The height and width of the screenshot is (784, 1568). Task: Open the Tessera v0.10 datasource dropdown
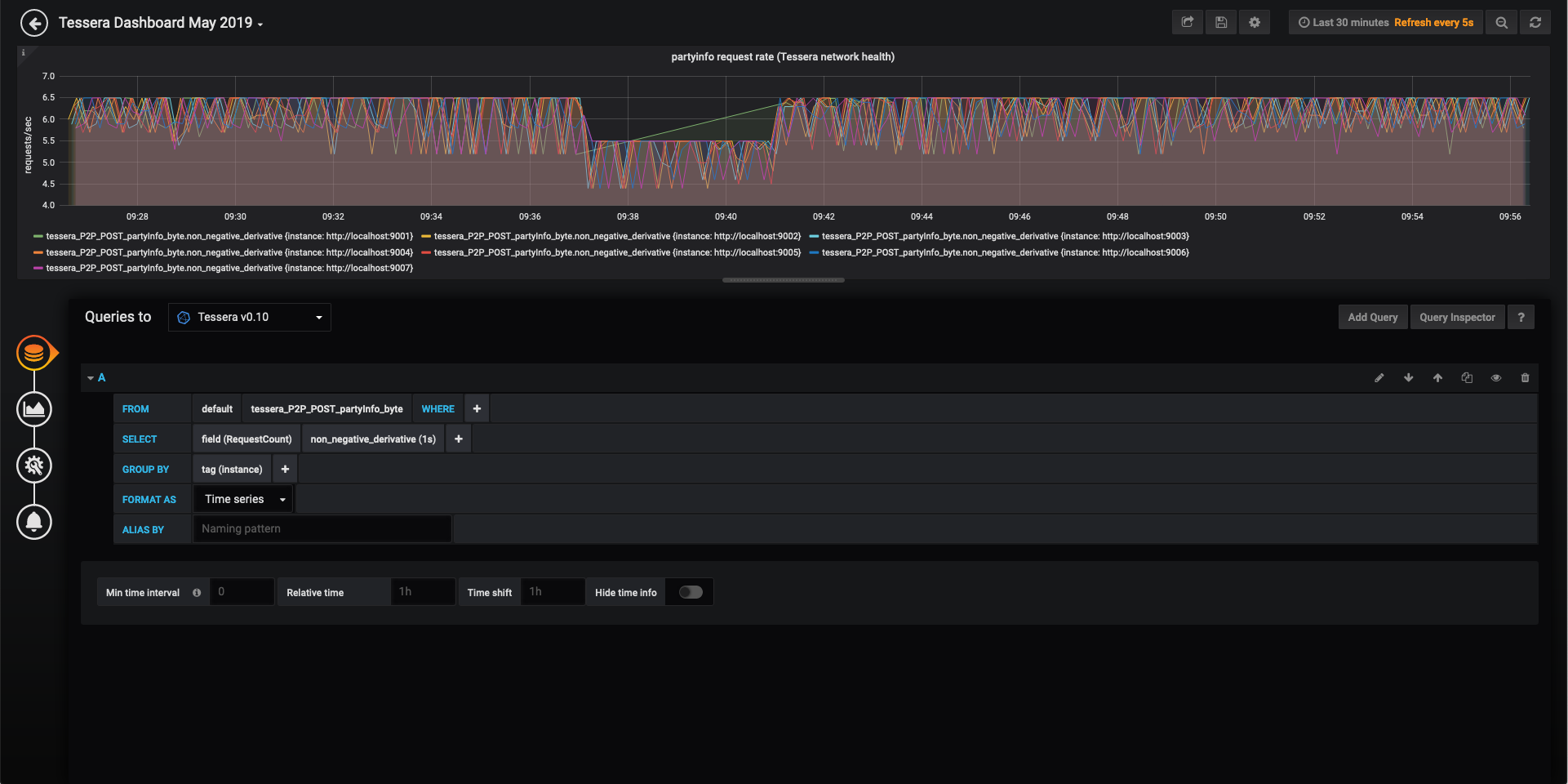point(250,317)
